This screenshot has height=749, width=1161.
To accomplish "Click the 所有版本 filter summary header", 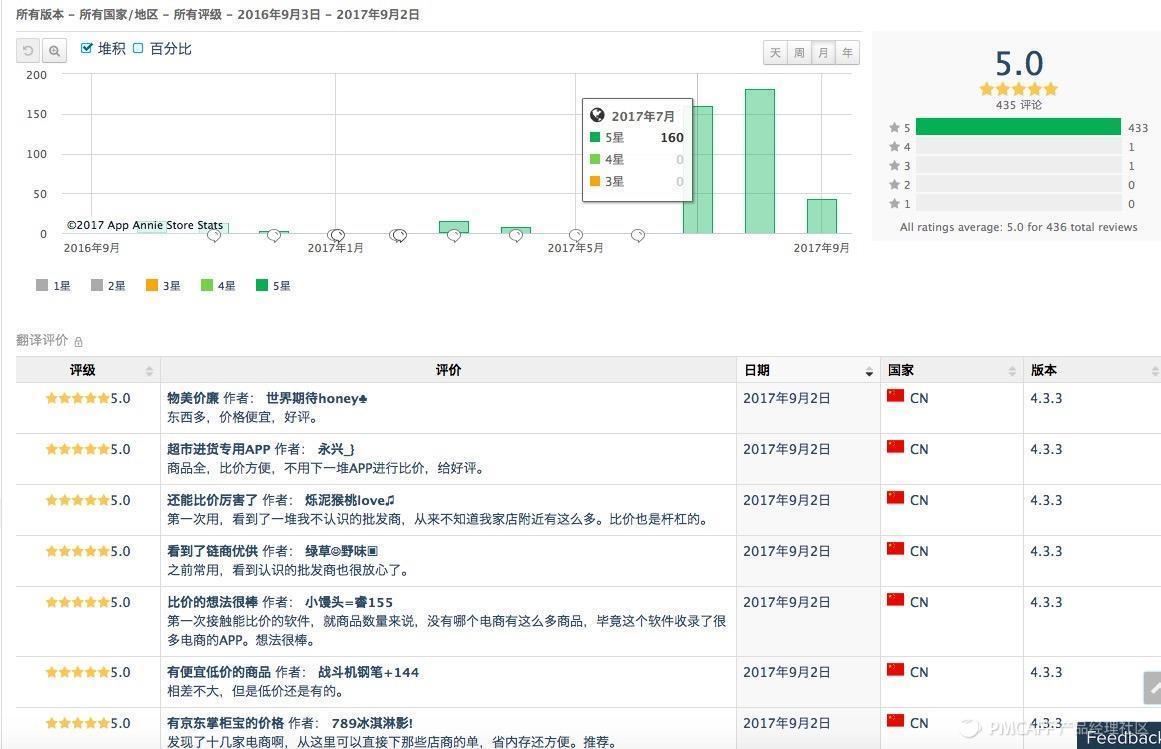I will point(40,14).
